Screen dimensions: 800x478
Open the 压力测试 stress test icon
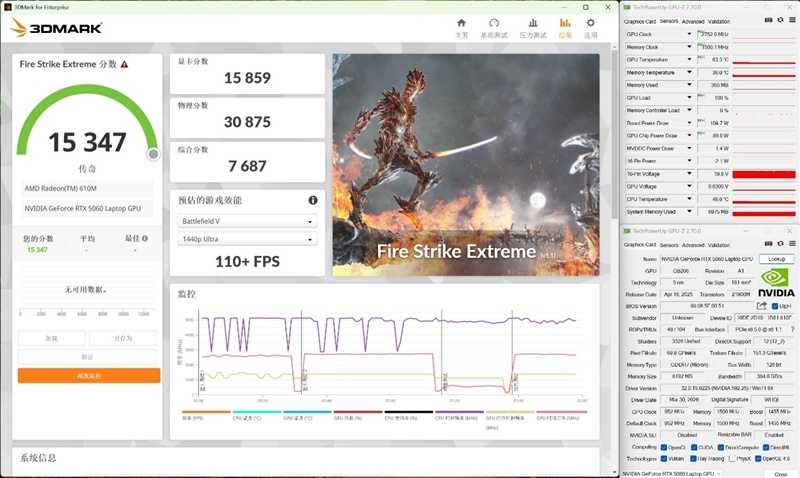[x=533, y=23]
